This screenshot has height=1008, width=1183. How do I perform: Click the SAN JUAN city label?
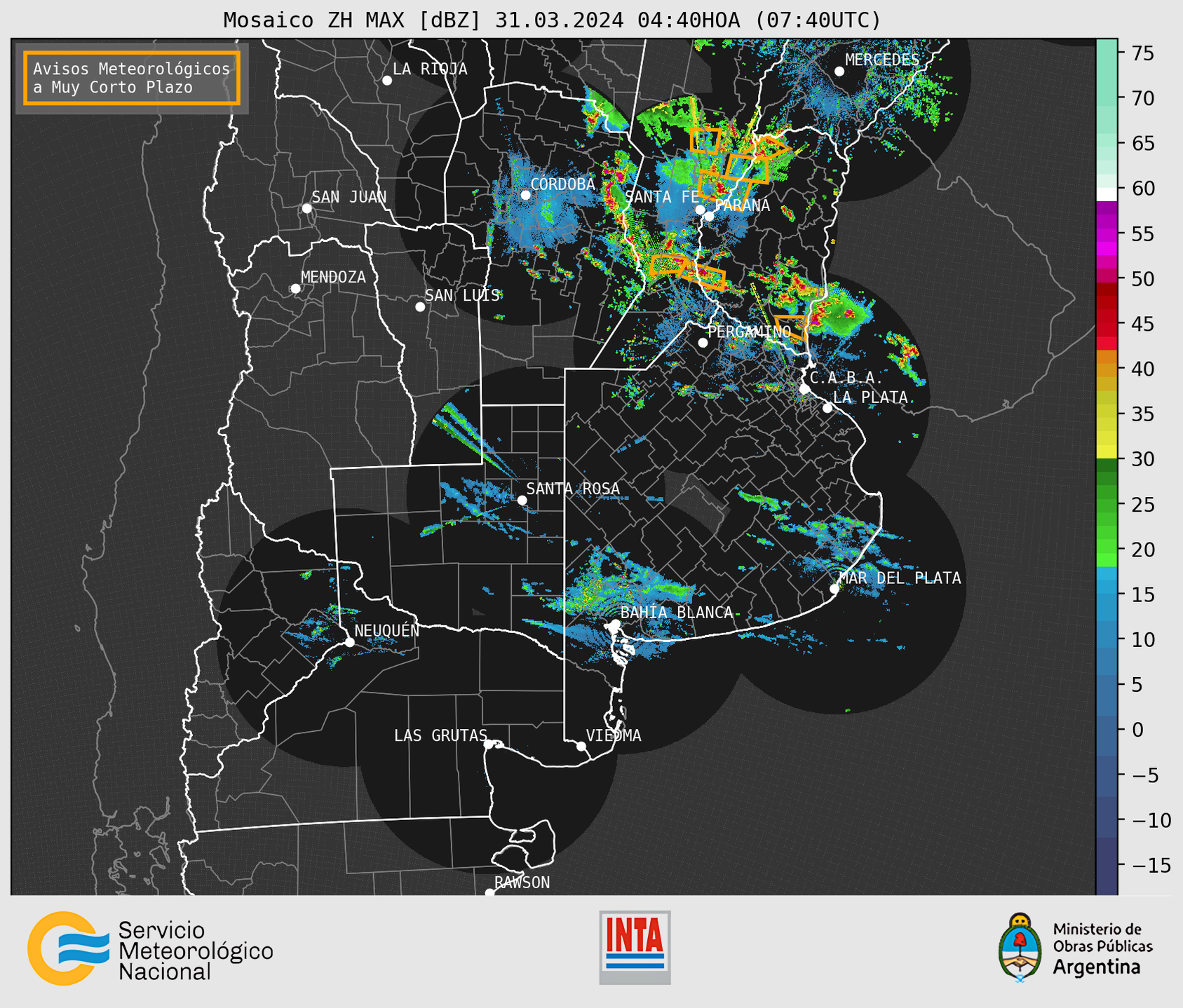[x=349, y=197]
